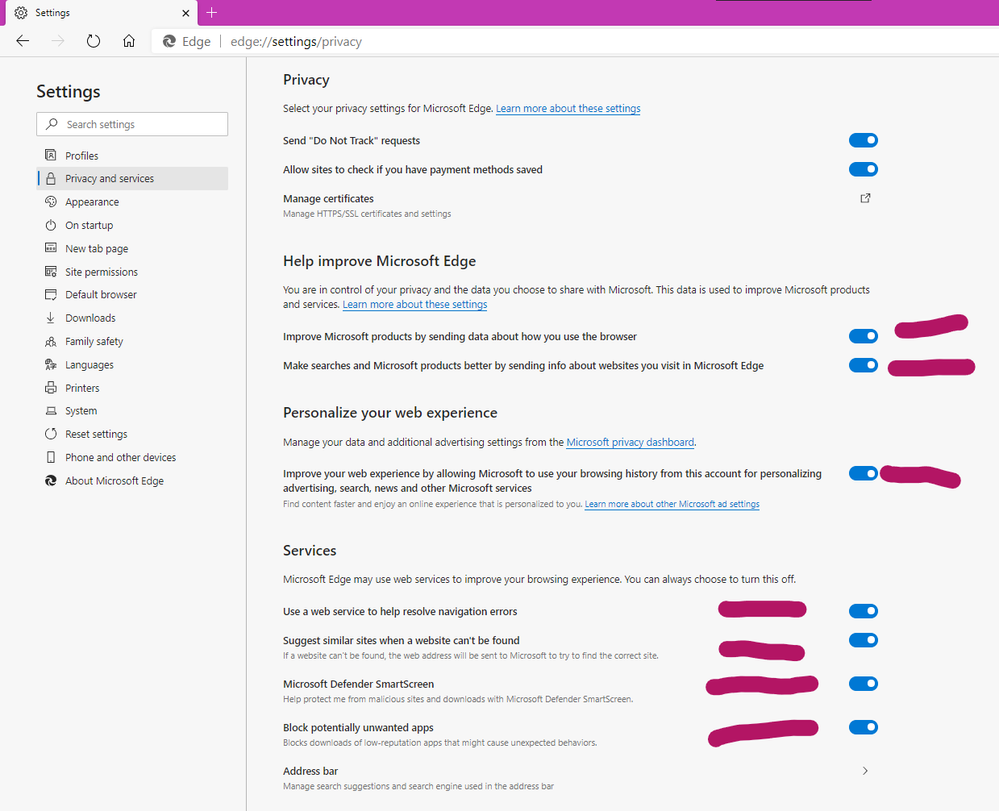Click the Settings tab gear icon

point(21,13)
